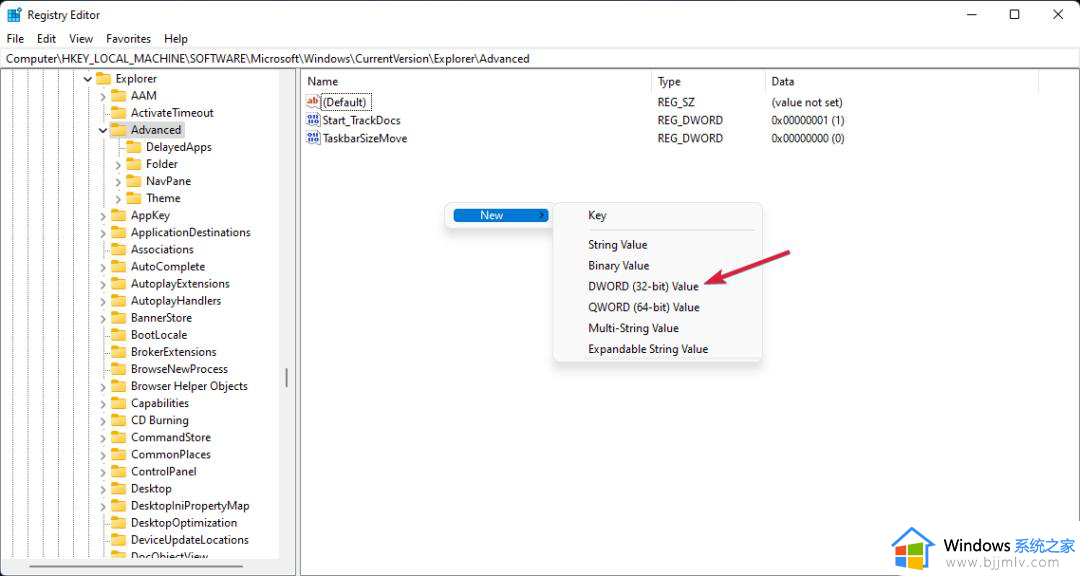Select the Start_TrackDocs DWORD icon

coord(313,120)
